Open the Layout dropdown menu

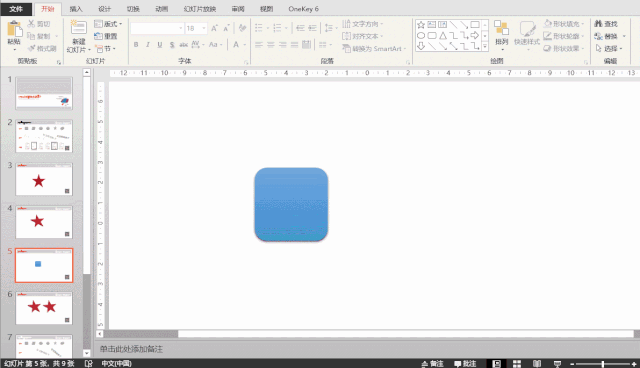[x=108, y=24]
